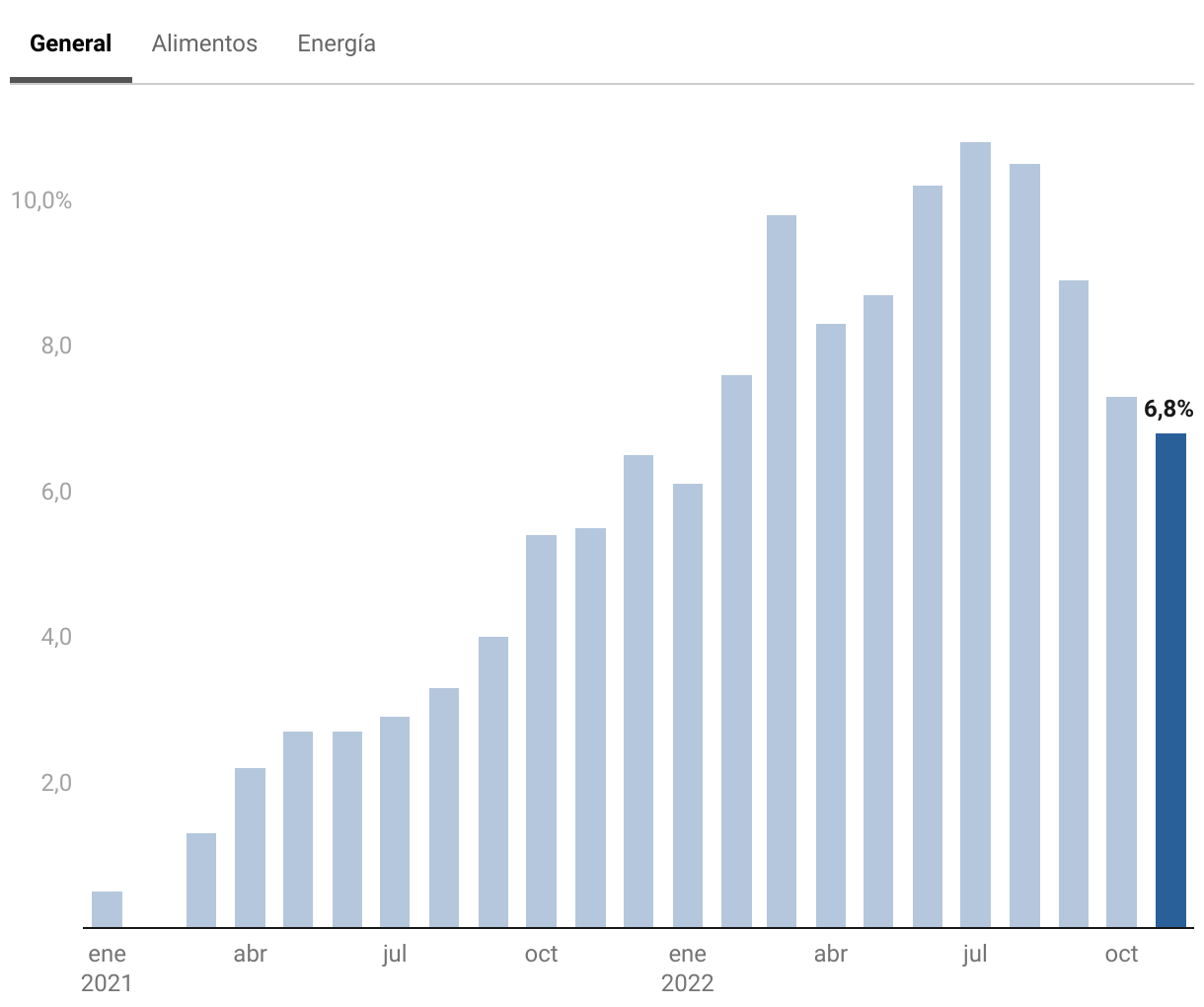Select the July 2021 bar
The image size is (1204, 1007).
(395, 821)
